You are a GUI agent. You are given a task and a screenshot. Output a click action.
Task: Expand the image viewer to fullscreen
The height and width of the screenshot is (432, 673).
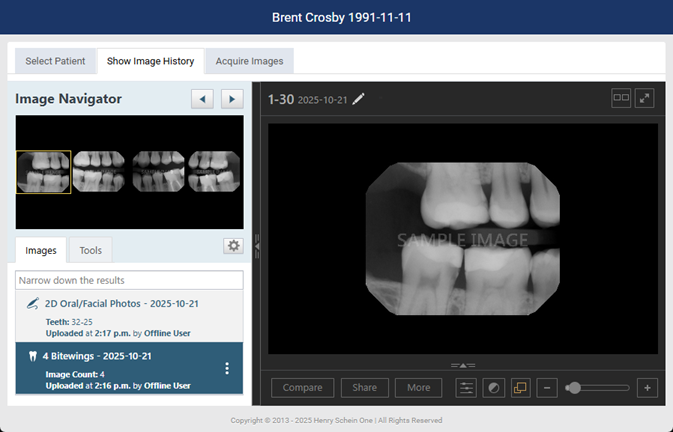645,98
